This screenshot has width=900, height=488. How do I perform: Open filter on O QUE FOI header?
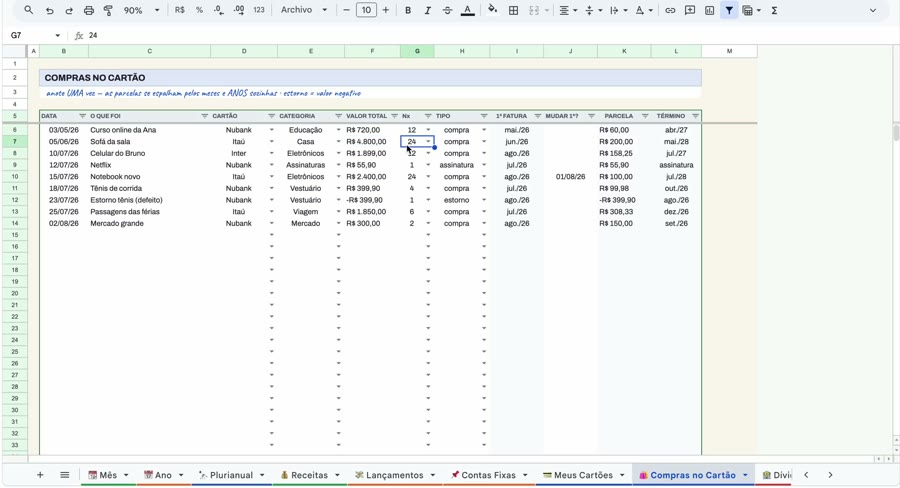[204, 116]
